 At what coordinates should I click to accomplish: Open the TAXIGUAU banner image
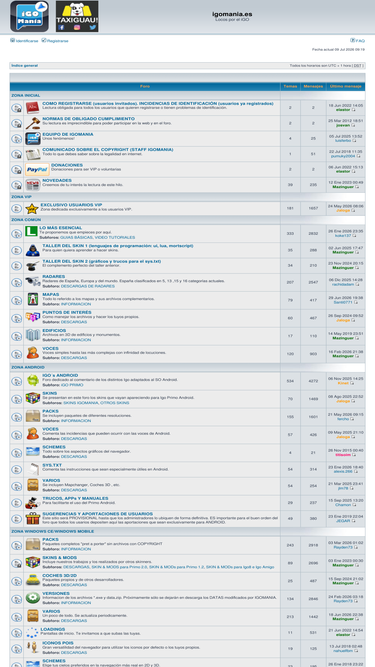point(77,16)
